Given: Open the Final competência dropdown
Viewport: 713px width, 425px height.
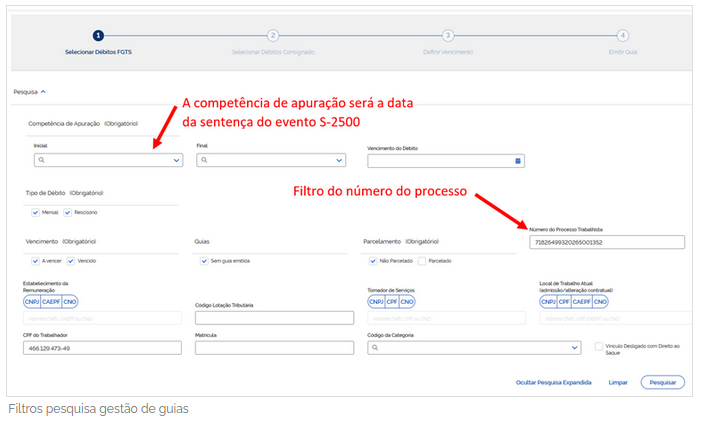Looking at the screenshot, I should [339, 160].
